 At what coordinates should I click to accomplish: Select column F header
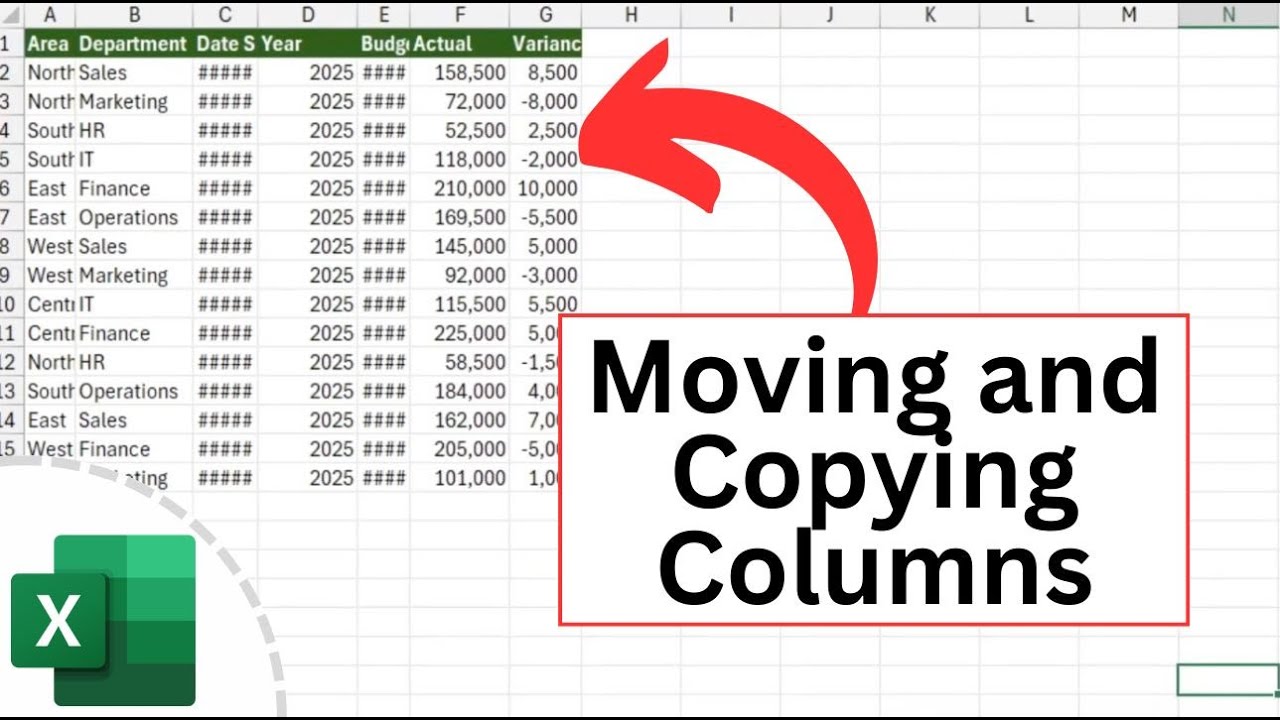coord(459,14)
